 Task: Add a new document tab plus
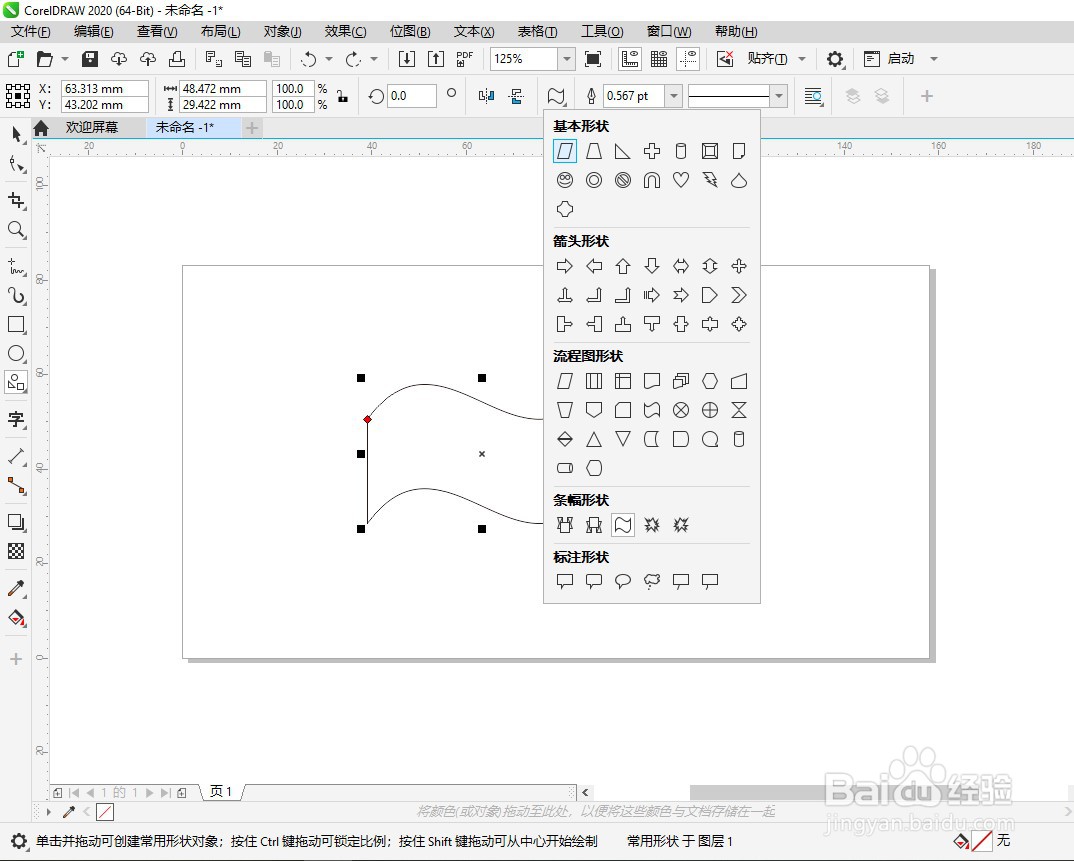252,127
